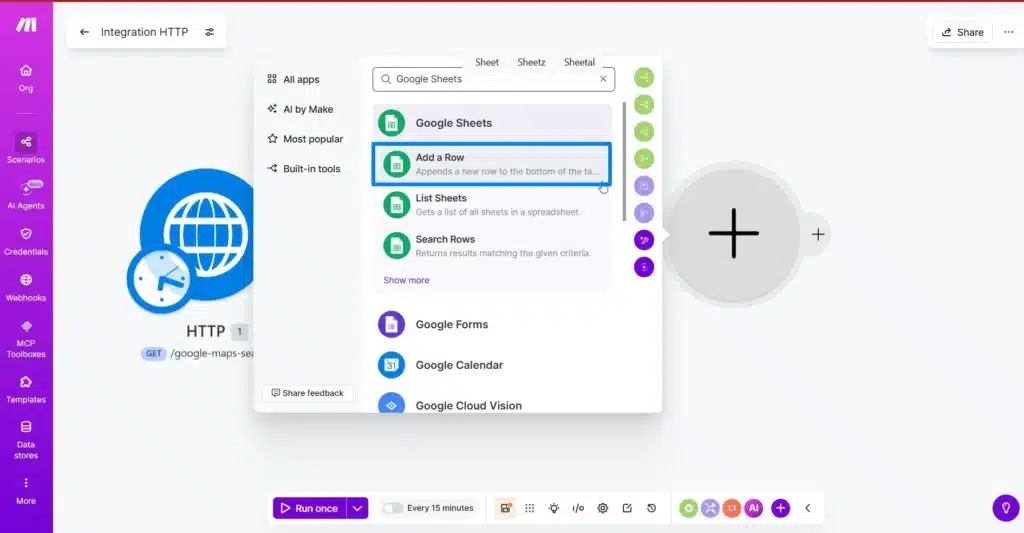Choose the Sheet suggestion
The width and height of the screenshot is (1024, 533).
(487, 62)
